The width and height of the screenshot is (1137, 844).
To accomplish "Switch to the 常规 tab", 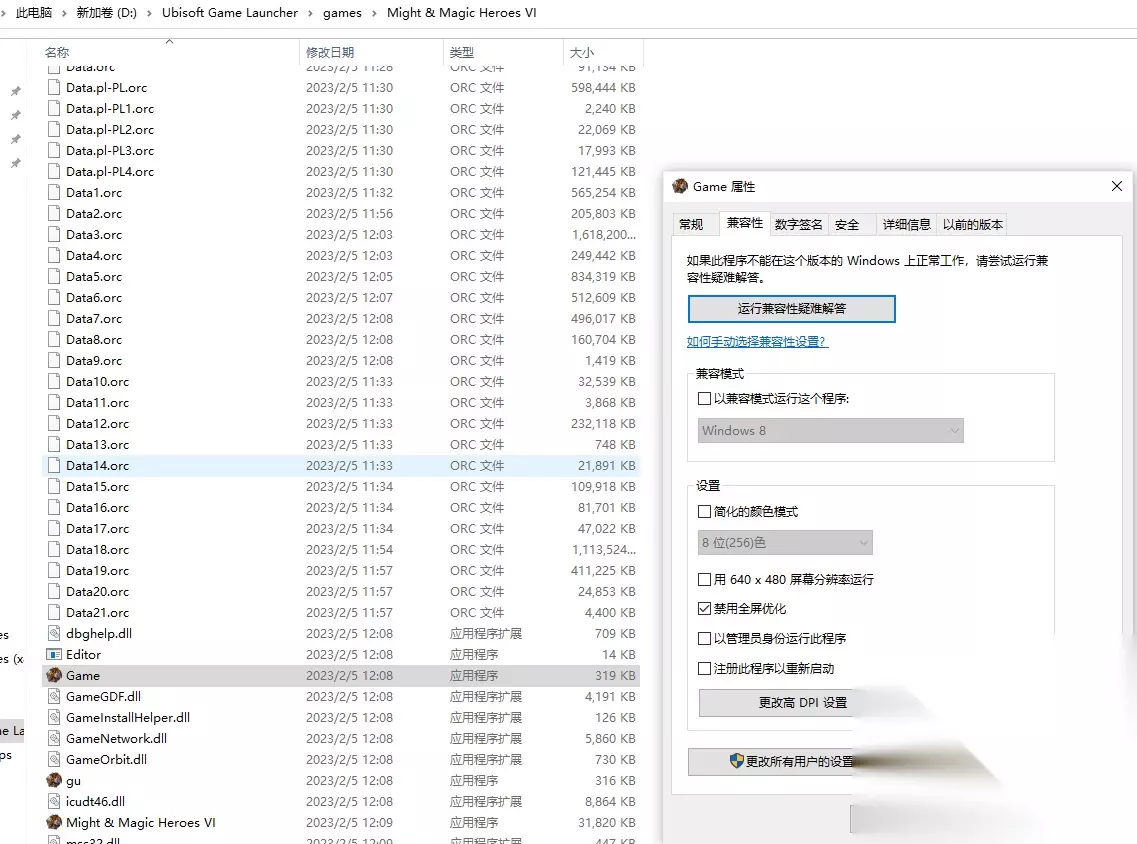I will pos(691,225).
